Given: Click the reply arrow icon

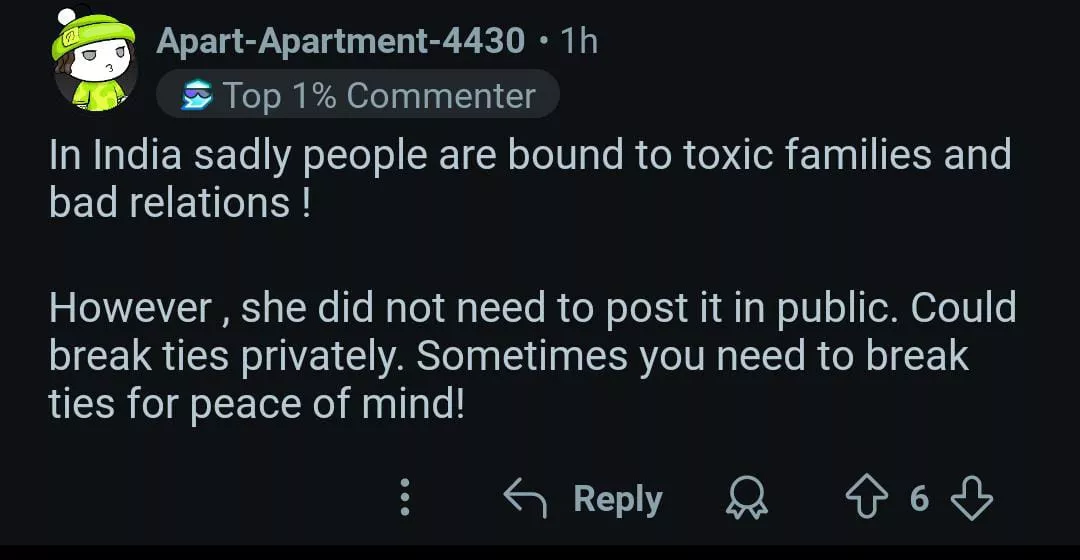Looking at the screenshot, I should [525, 498].
